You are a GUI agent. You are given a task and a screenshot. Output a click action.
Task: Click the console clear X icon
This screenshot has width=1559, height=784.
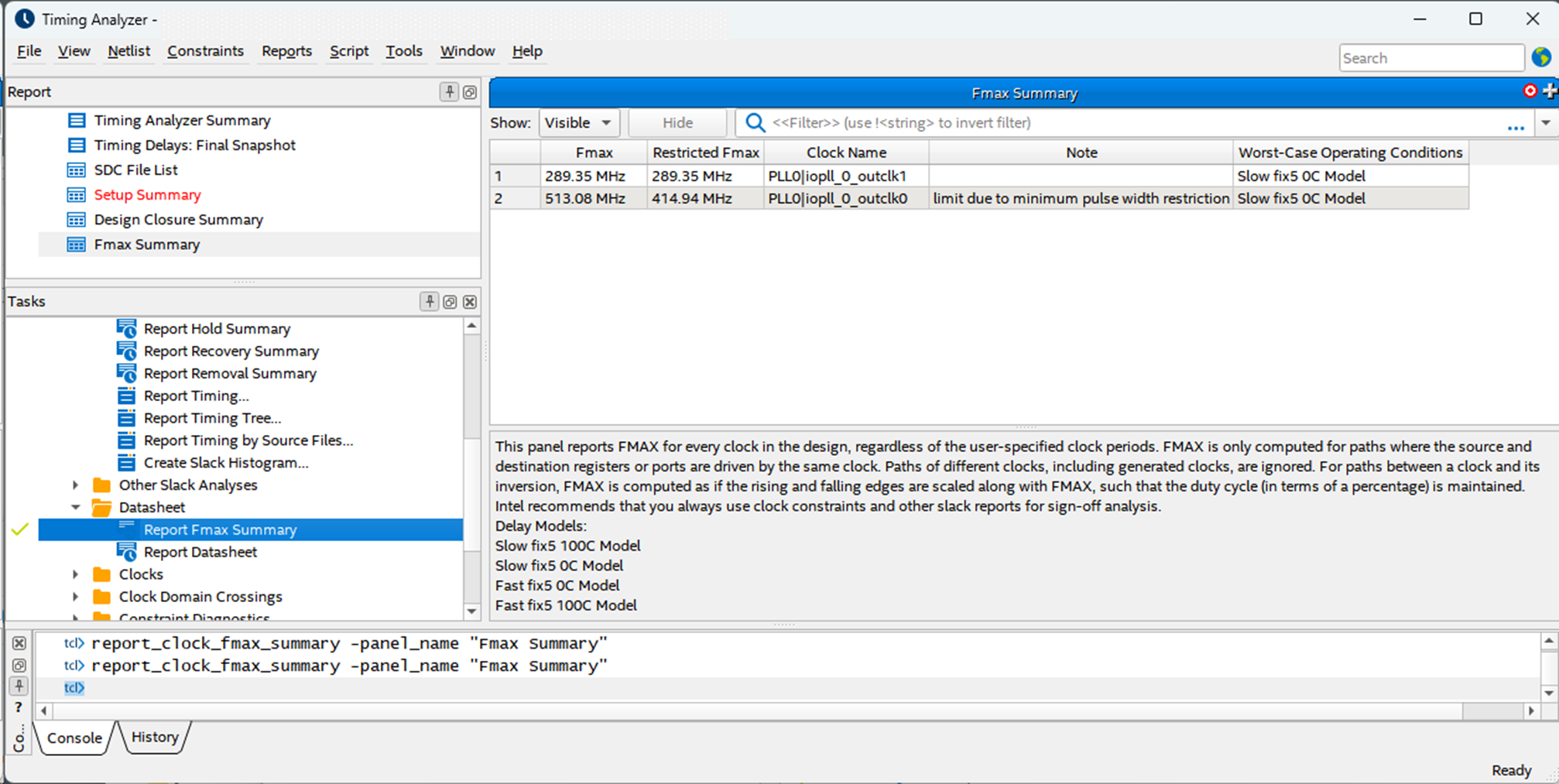19,643
